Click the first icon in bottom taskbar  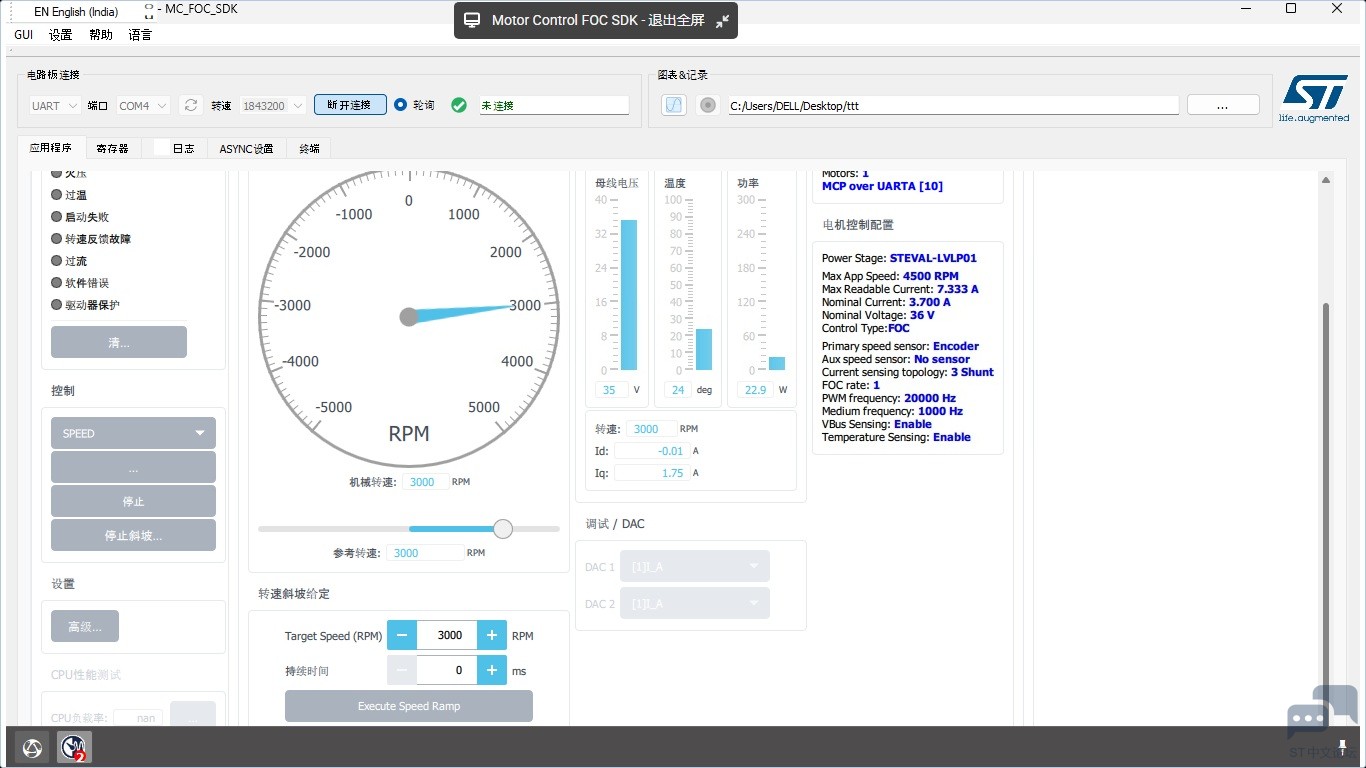coord(32,747)
